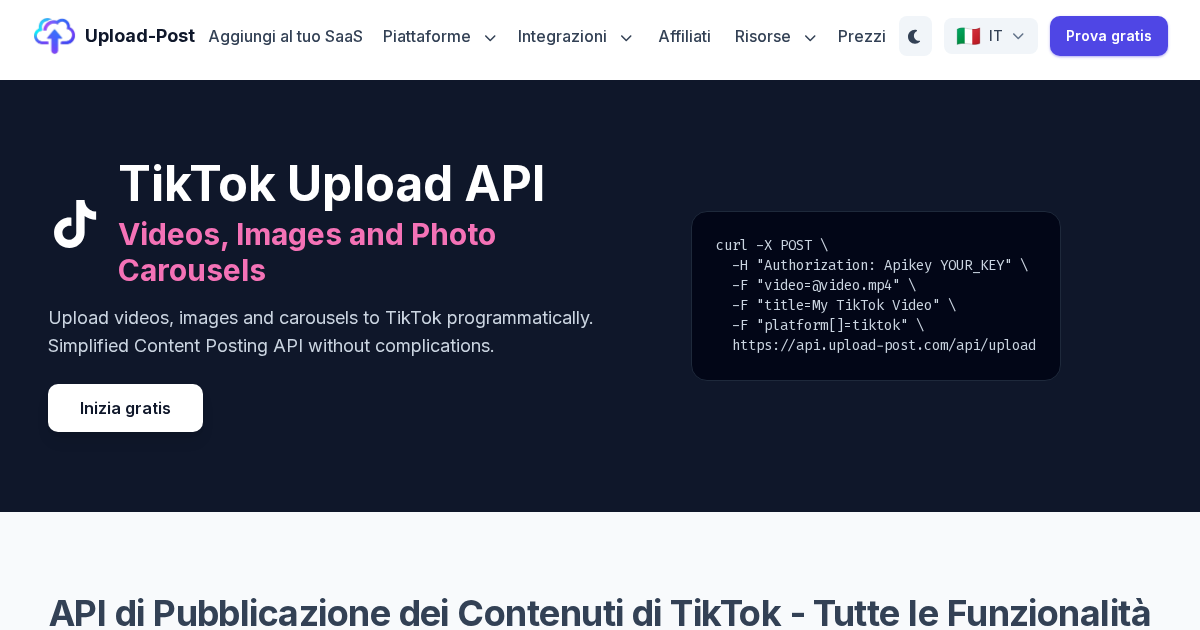Screen dimensions: 1200x630
Task: Go to the Prezzi page
Action: (x=862, y=36)
